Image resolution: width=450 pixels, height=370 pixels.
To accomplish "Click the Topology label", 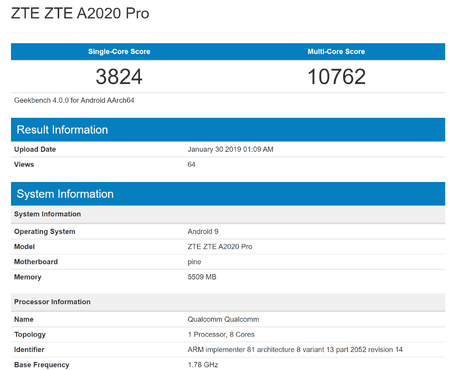I will [x=30, y=335].
